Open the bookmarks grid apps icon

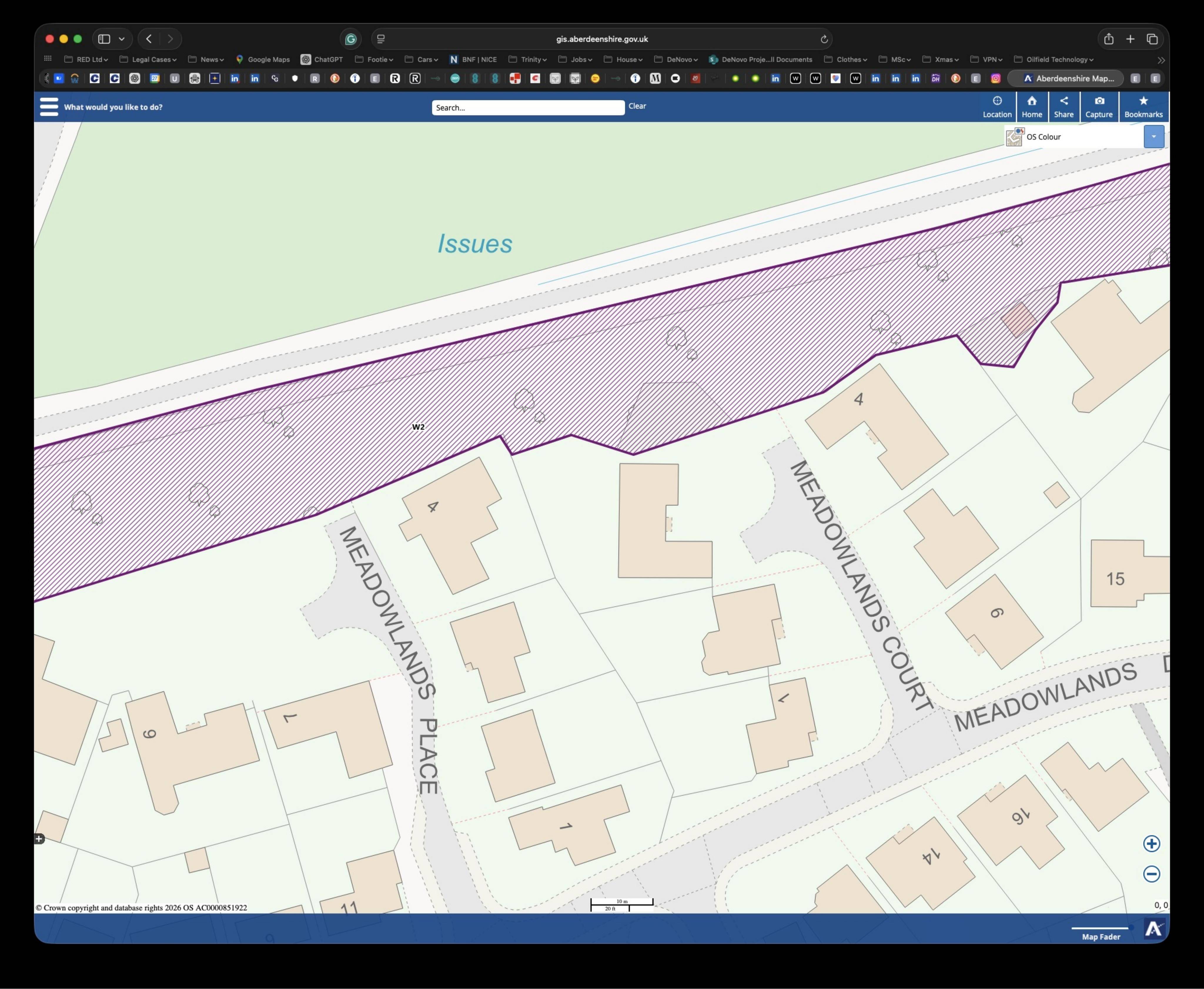pyautogui.click(x=48, y=59)
